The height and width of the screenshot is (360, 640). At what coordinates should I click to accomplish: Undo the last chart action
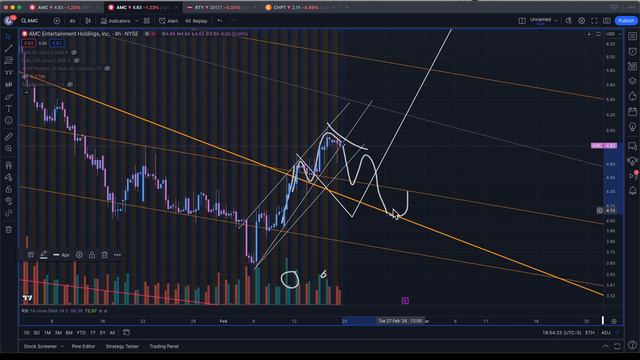tap(220, 21)
